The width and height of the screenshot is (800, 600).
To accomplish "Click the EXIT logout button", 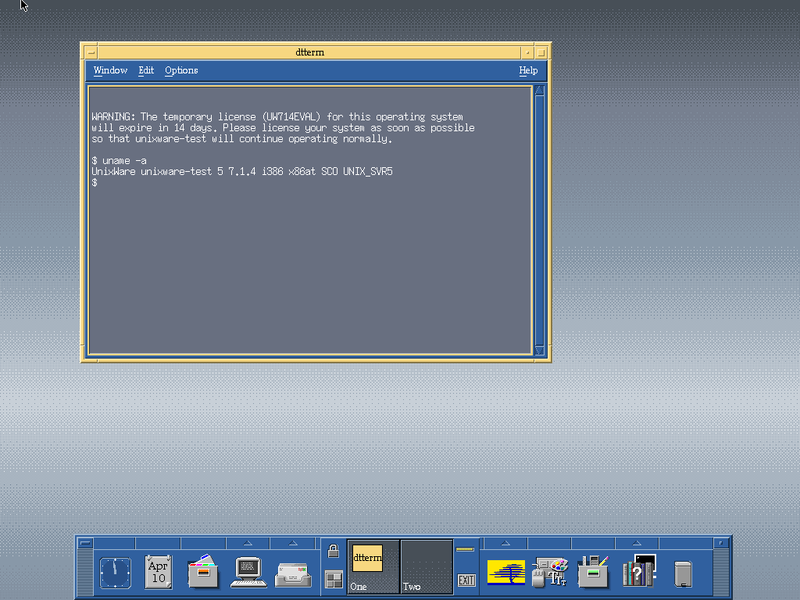I will (x=466, y=580).
